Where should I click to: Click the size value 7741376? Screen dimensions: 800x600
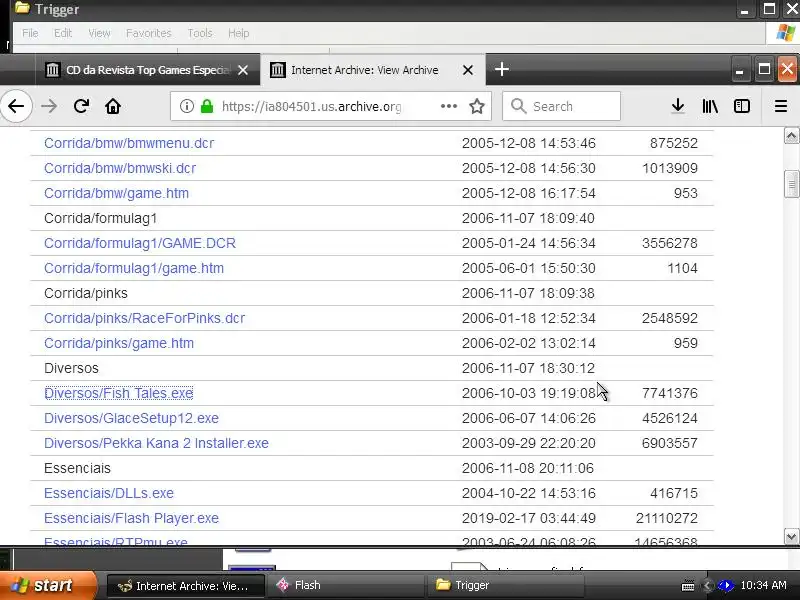point(669,393)
